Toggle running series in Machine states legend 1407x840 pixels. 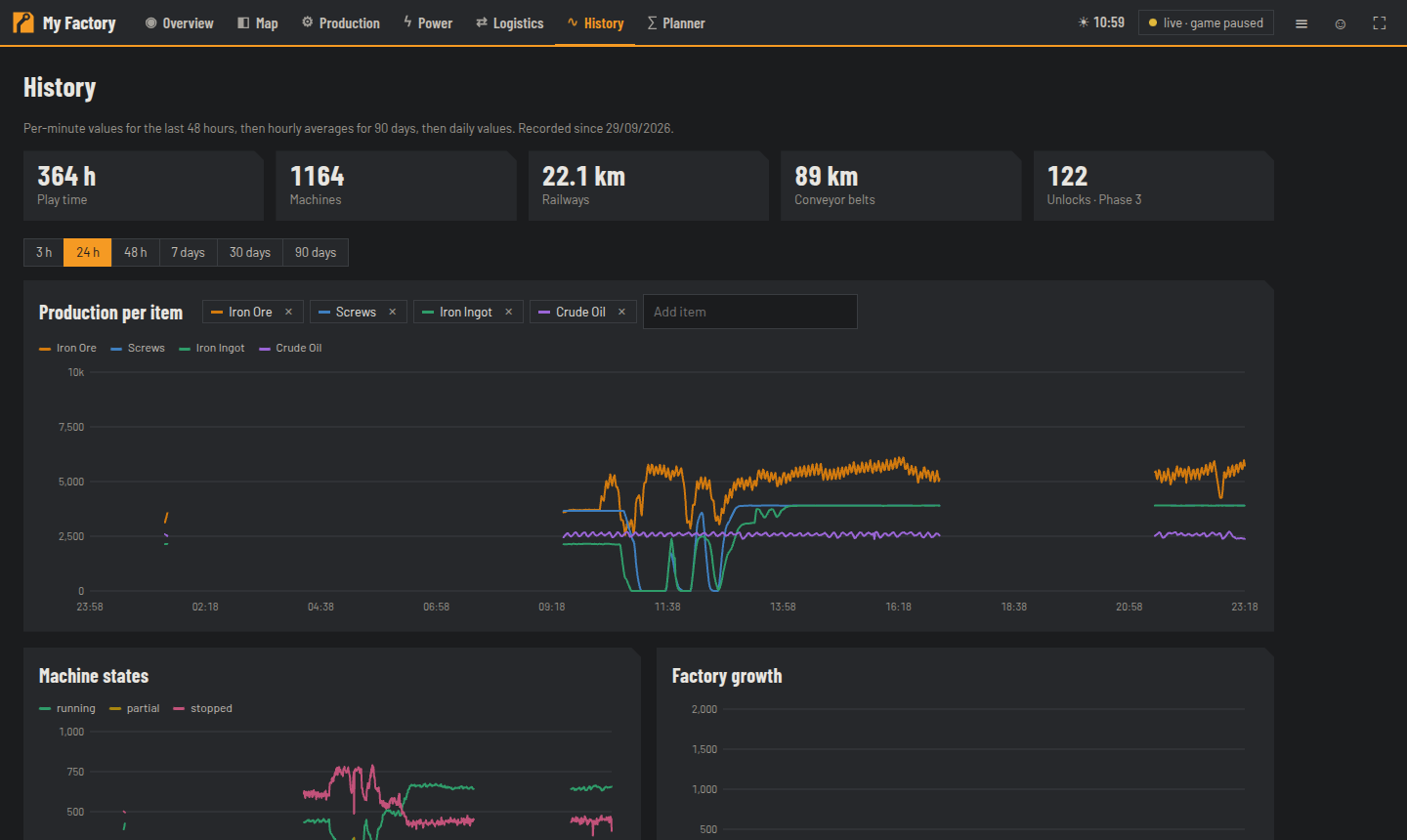(67, 708)
